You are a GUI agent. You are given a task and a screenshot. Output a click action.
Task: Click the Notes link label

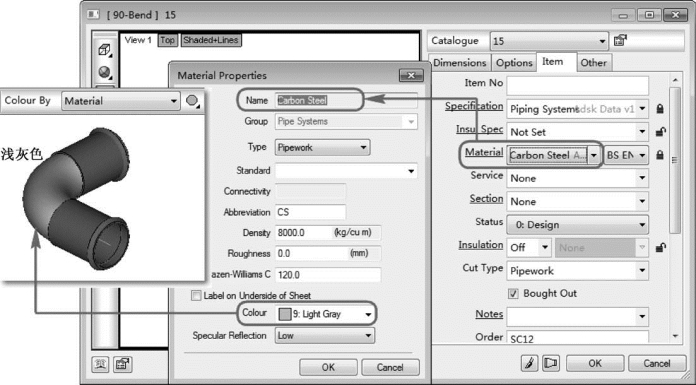[x=489, y=314]
